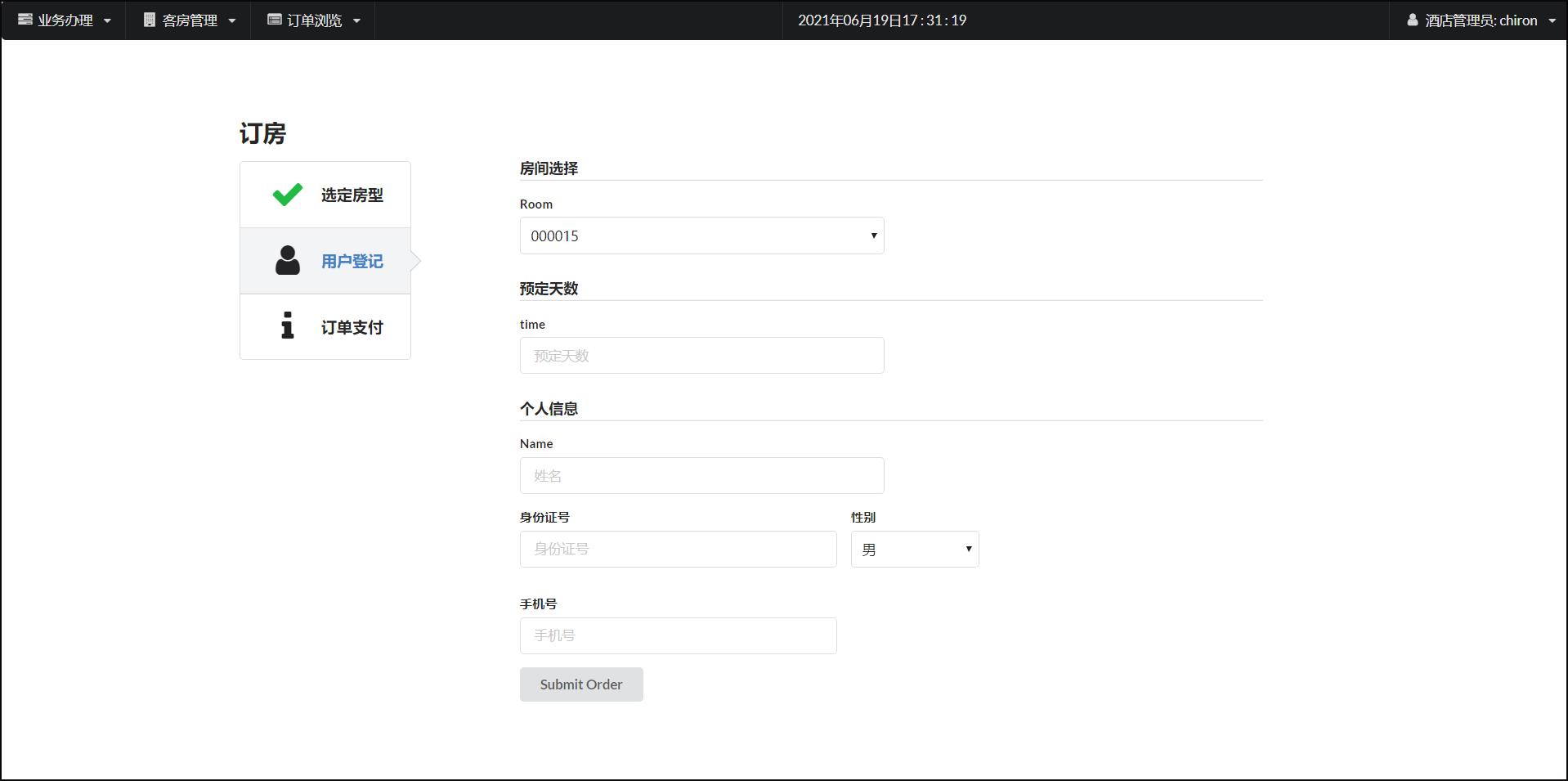Focus the 预定天数 input field
Image resolution: width=1568 pixels, height=781 pixels.
tap(701, 356)
